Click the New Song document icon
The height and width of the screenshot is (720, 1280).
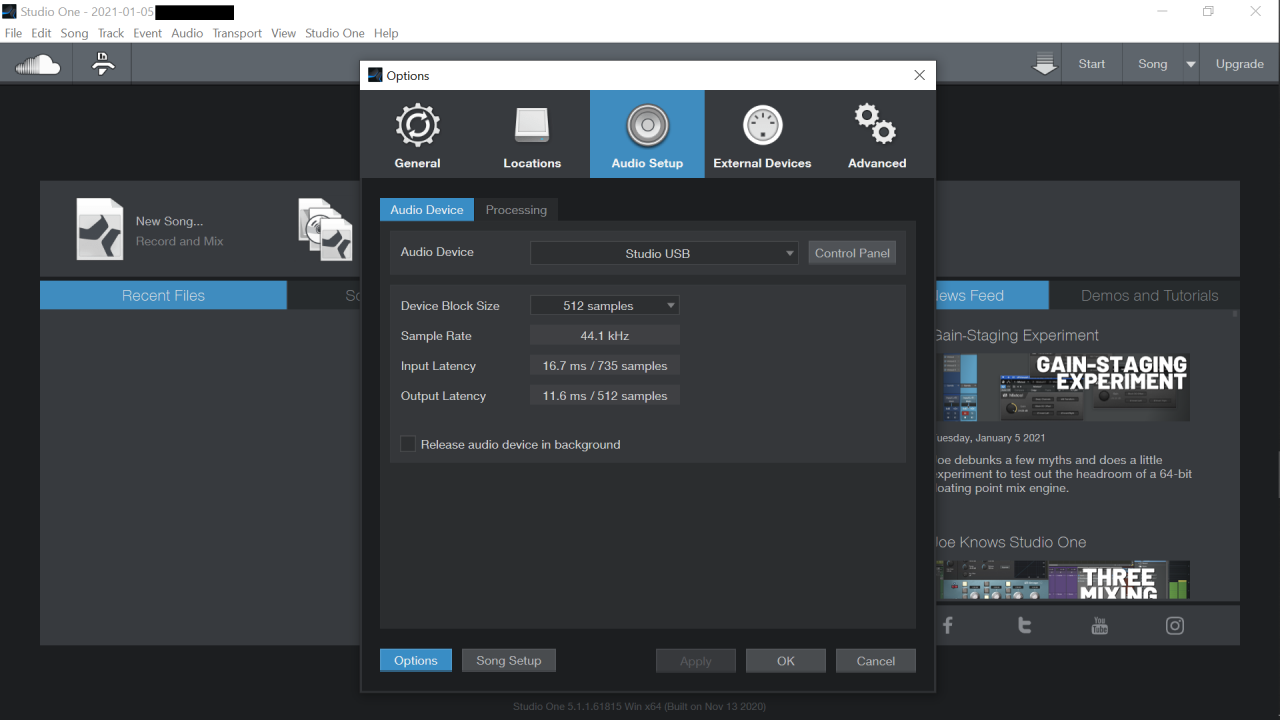[x=100, y=229]
